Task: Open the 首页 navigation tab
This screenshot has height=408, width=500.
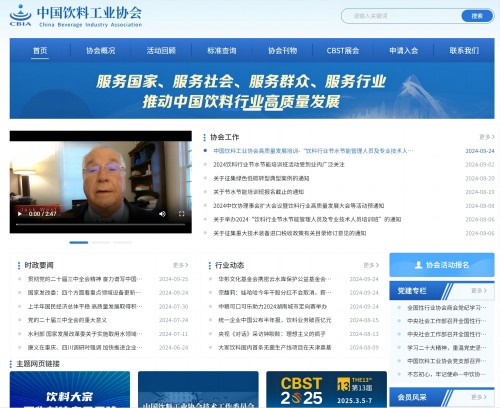Action: pyautogui.click(x=40, y=51)
